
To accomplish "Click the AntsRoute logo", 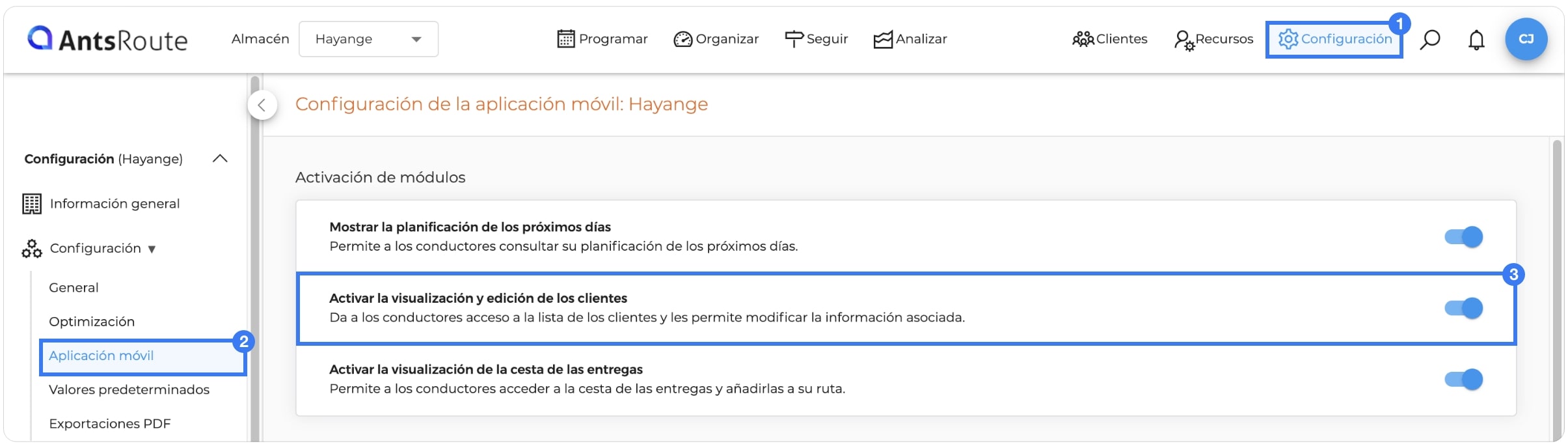I will 107,39.
